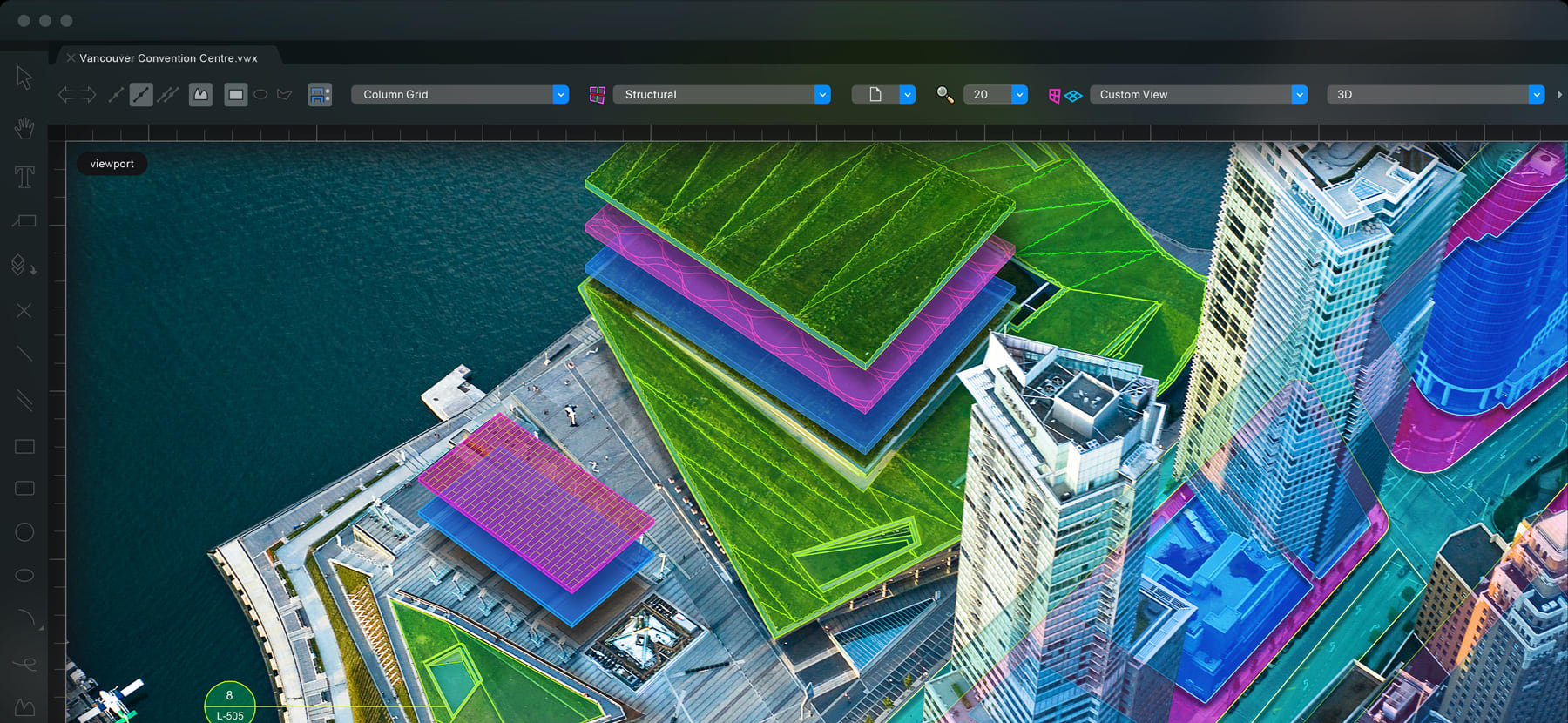The height and width of the screenshot is (723, 1568).
Task: Select the stacked layers symbol tool
Action: coord(24,265)
